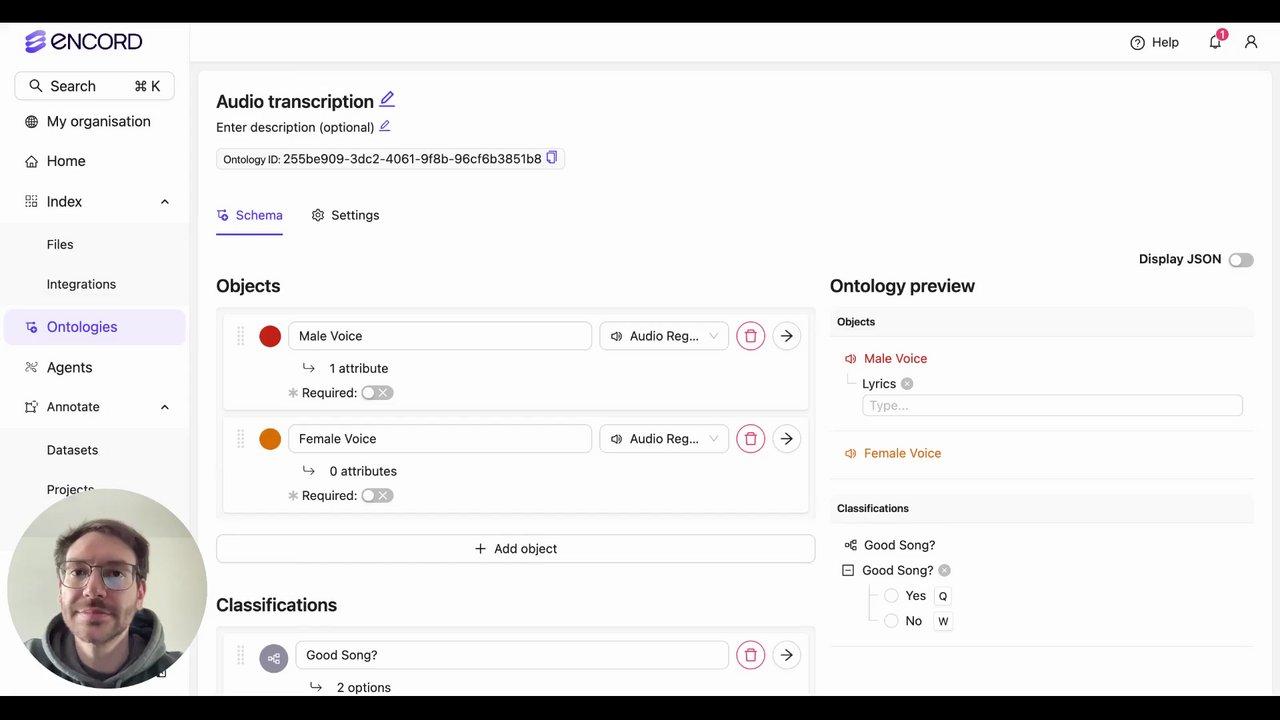The image size is (1280, 720).
Task: Delete the Male Voice object
Action: 750,336
